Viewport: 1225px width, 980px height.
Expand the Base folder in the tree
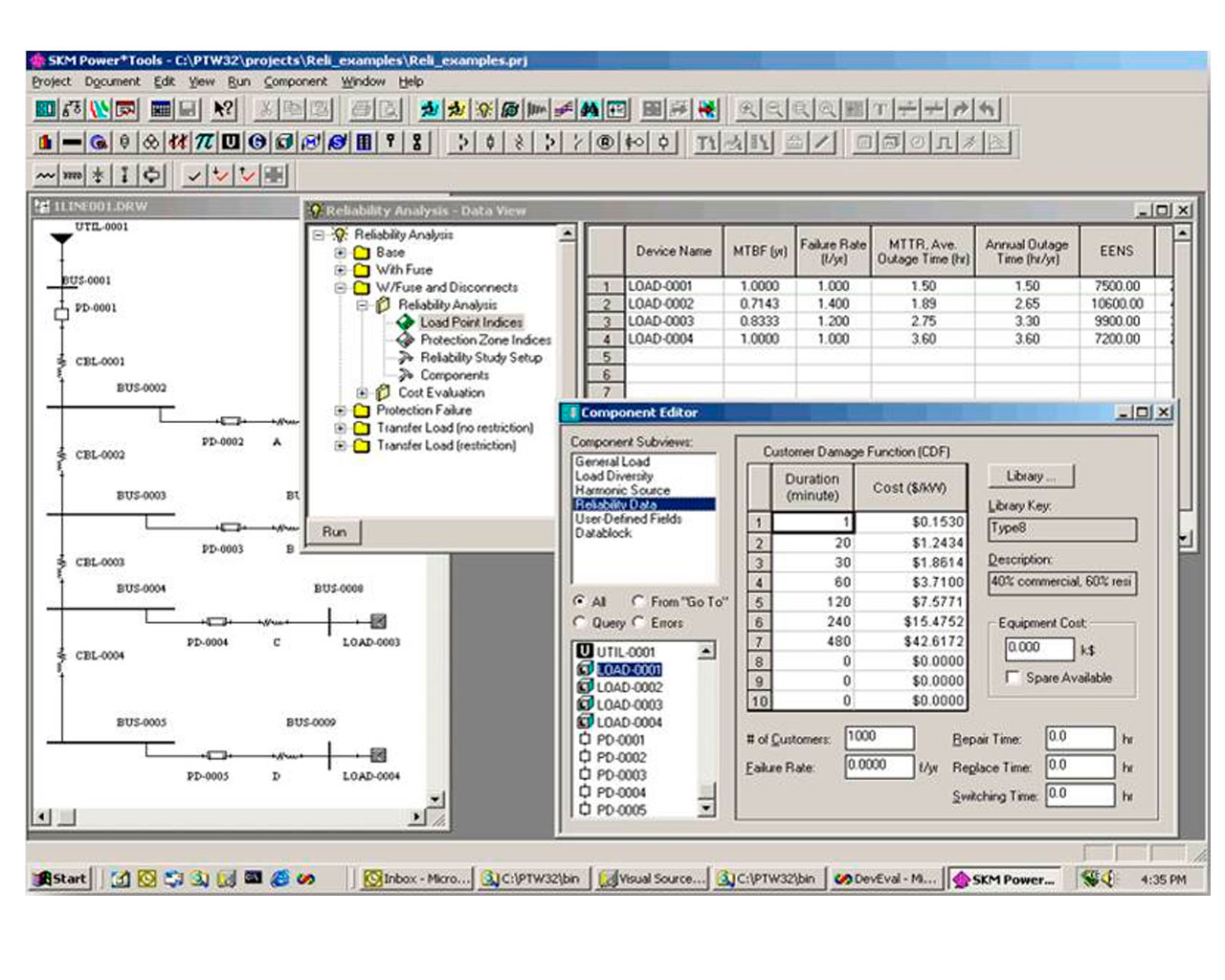pos(340,253)
